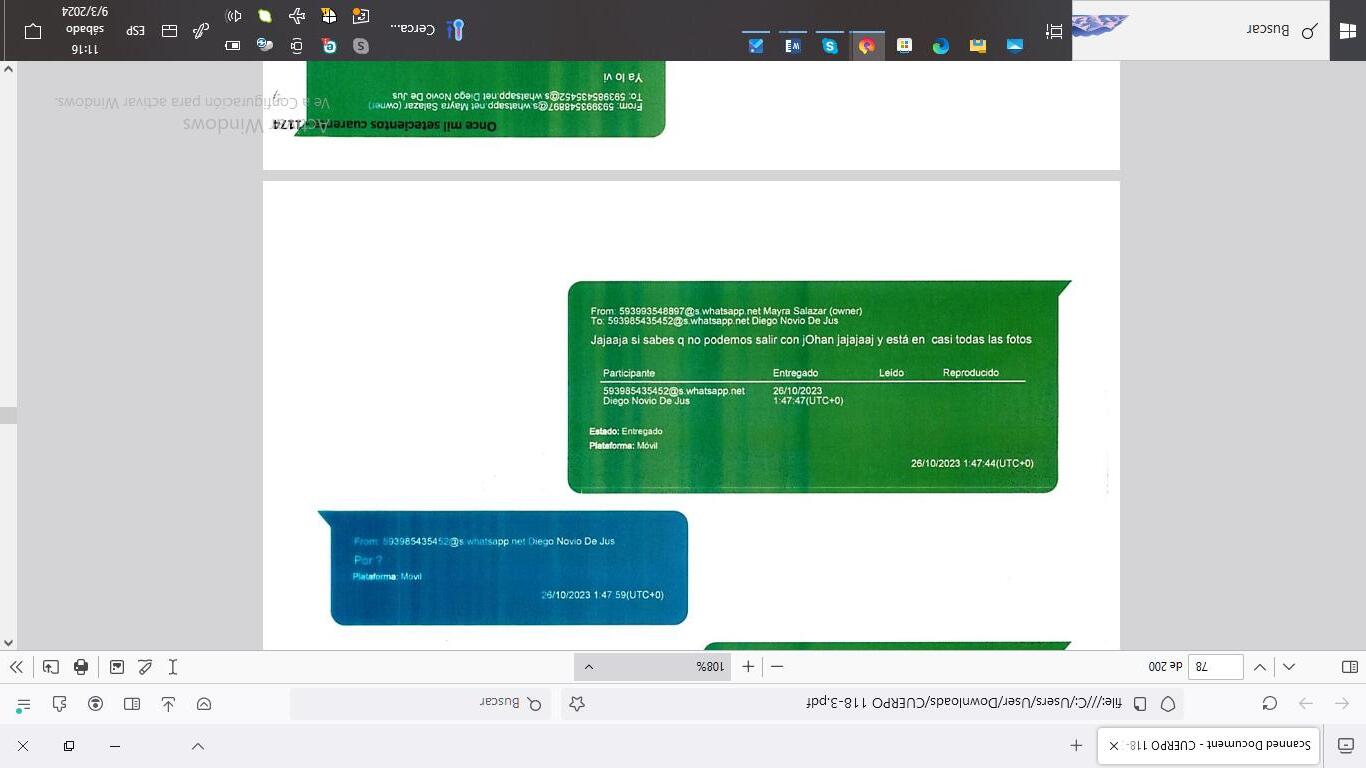Go back with Firefox back arrow
1366x768 pixels.
1342,704
